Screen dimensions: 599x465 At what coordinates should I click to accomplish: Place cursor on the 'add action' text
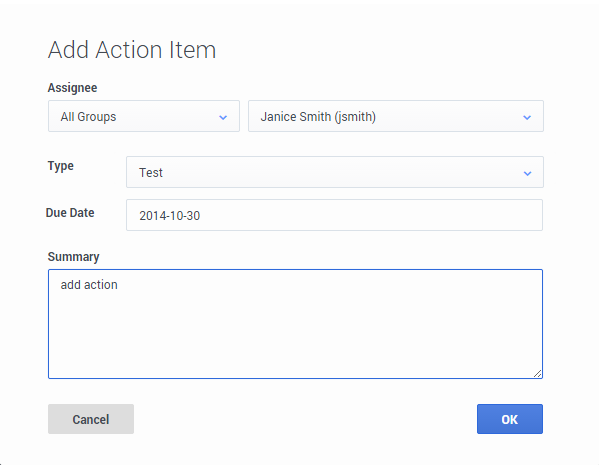point(89,285)
